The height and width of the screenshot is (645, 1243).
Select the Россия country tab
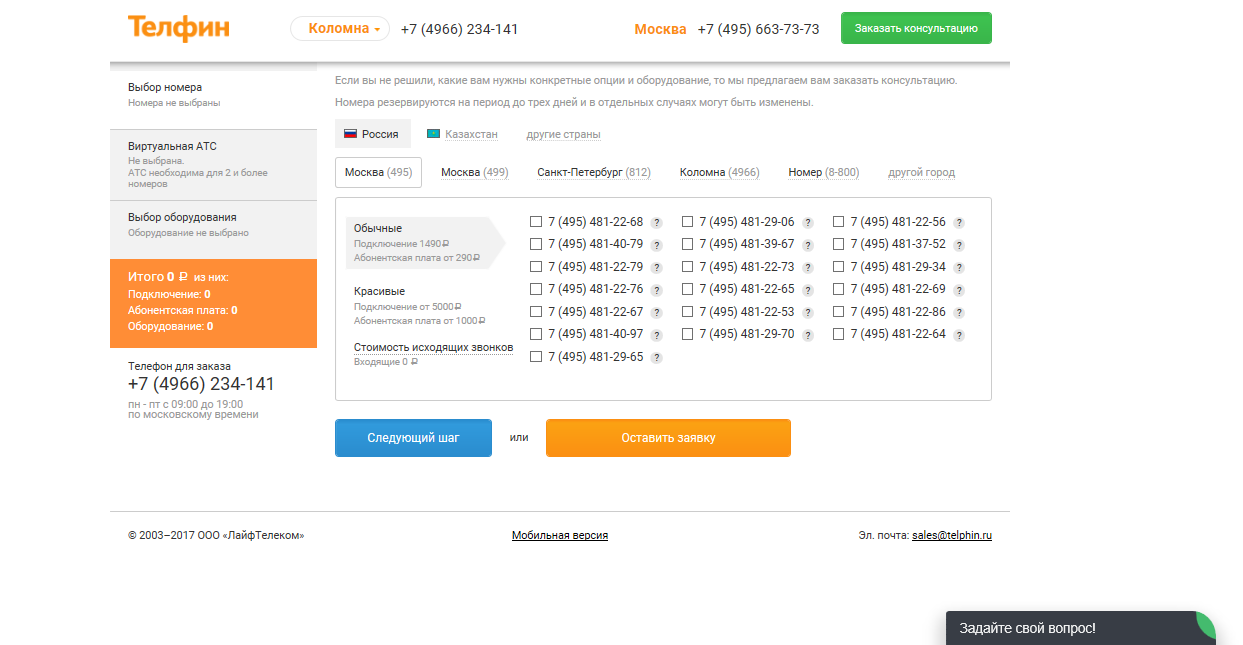373,134
